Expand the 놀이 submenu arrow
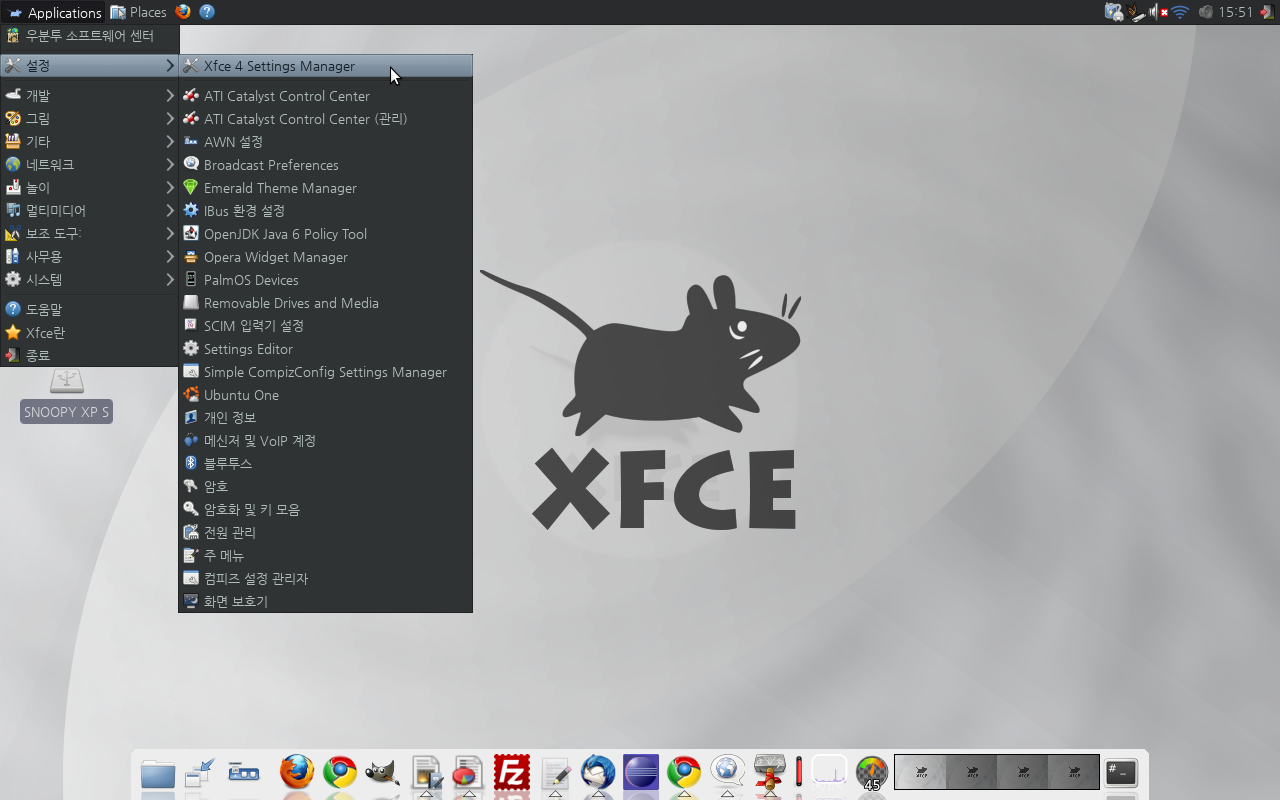The image size is (1280, 800). 170,188
